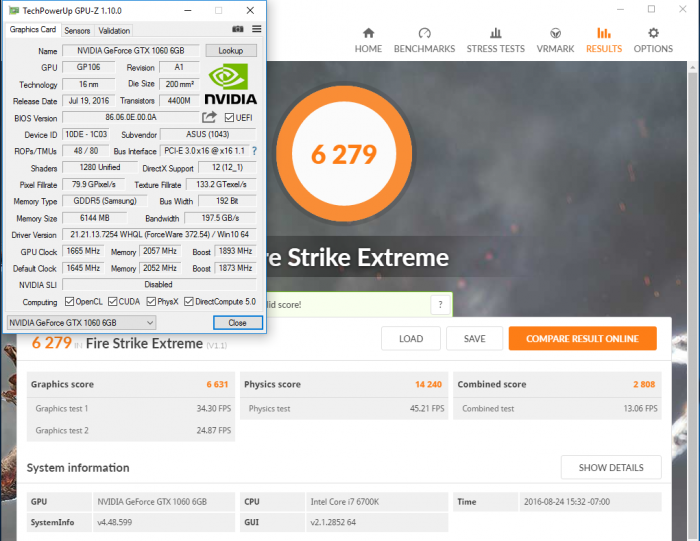700x541 pixels.
Task: Maximize the 3DMark window
Action: 651,9
